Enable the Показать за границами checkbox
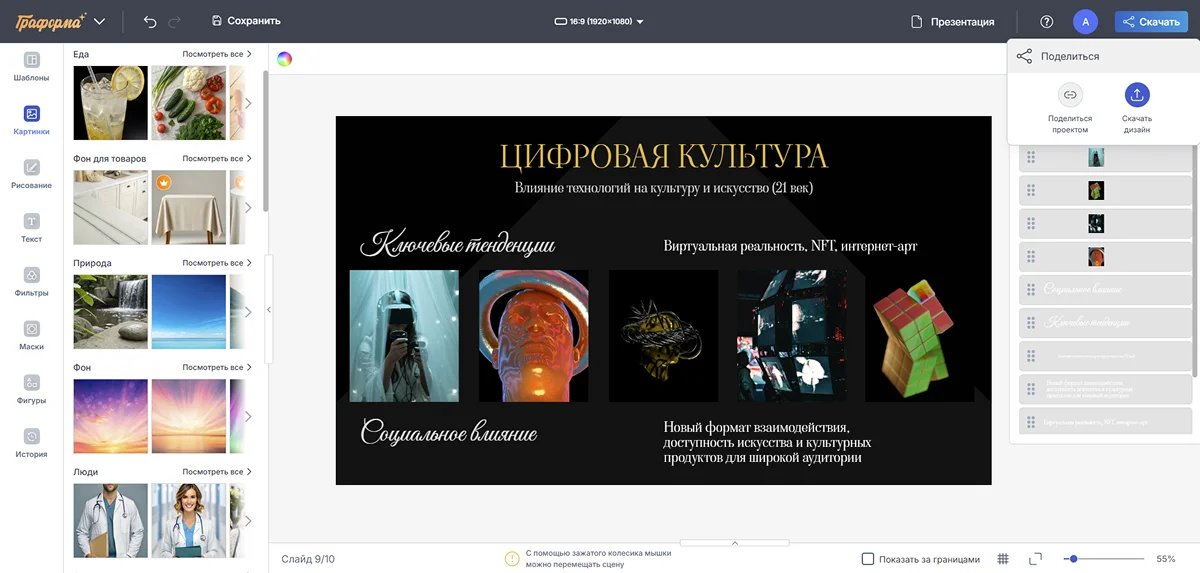The height and width of the screenshot is (573, 1200). pos(868,559)
